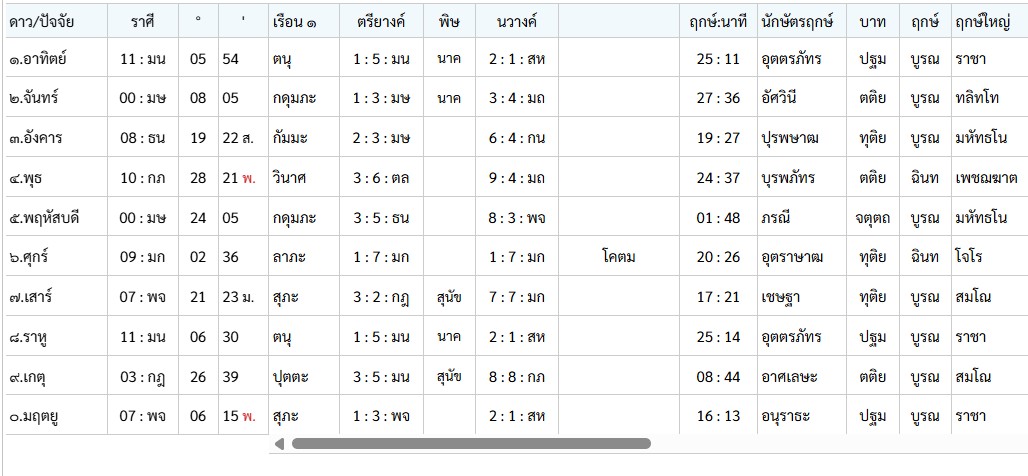Click the red พ. marker in the พุธ row

(x=249, y=178)
